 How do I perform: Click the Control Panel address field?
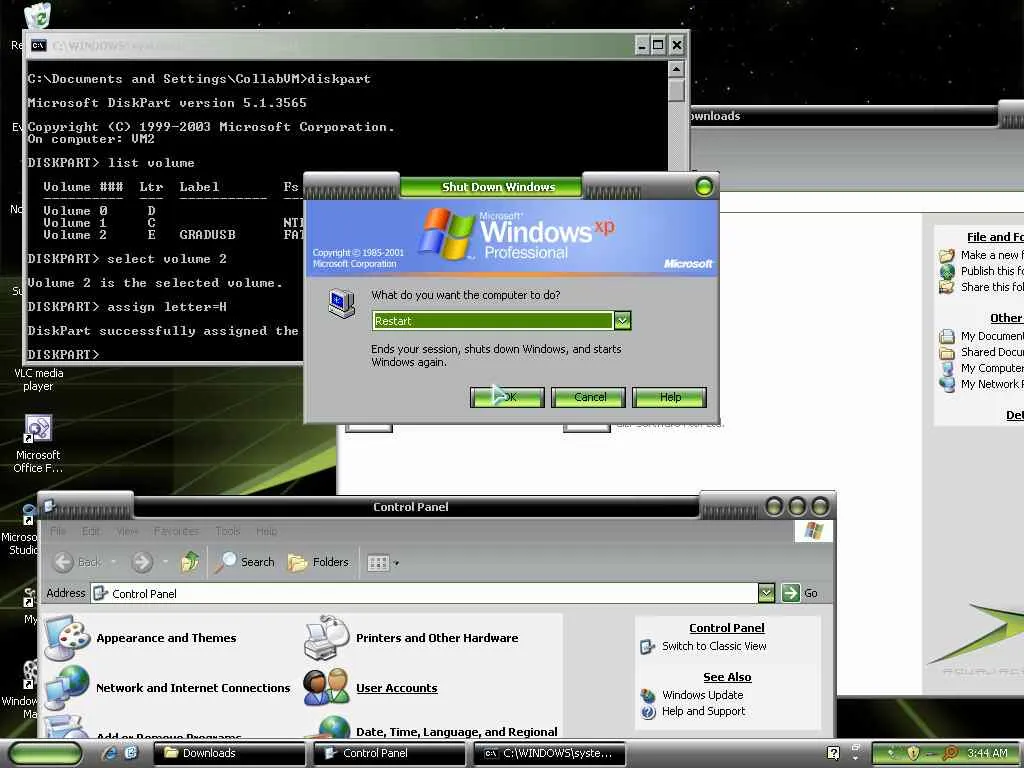pos(424,593)
